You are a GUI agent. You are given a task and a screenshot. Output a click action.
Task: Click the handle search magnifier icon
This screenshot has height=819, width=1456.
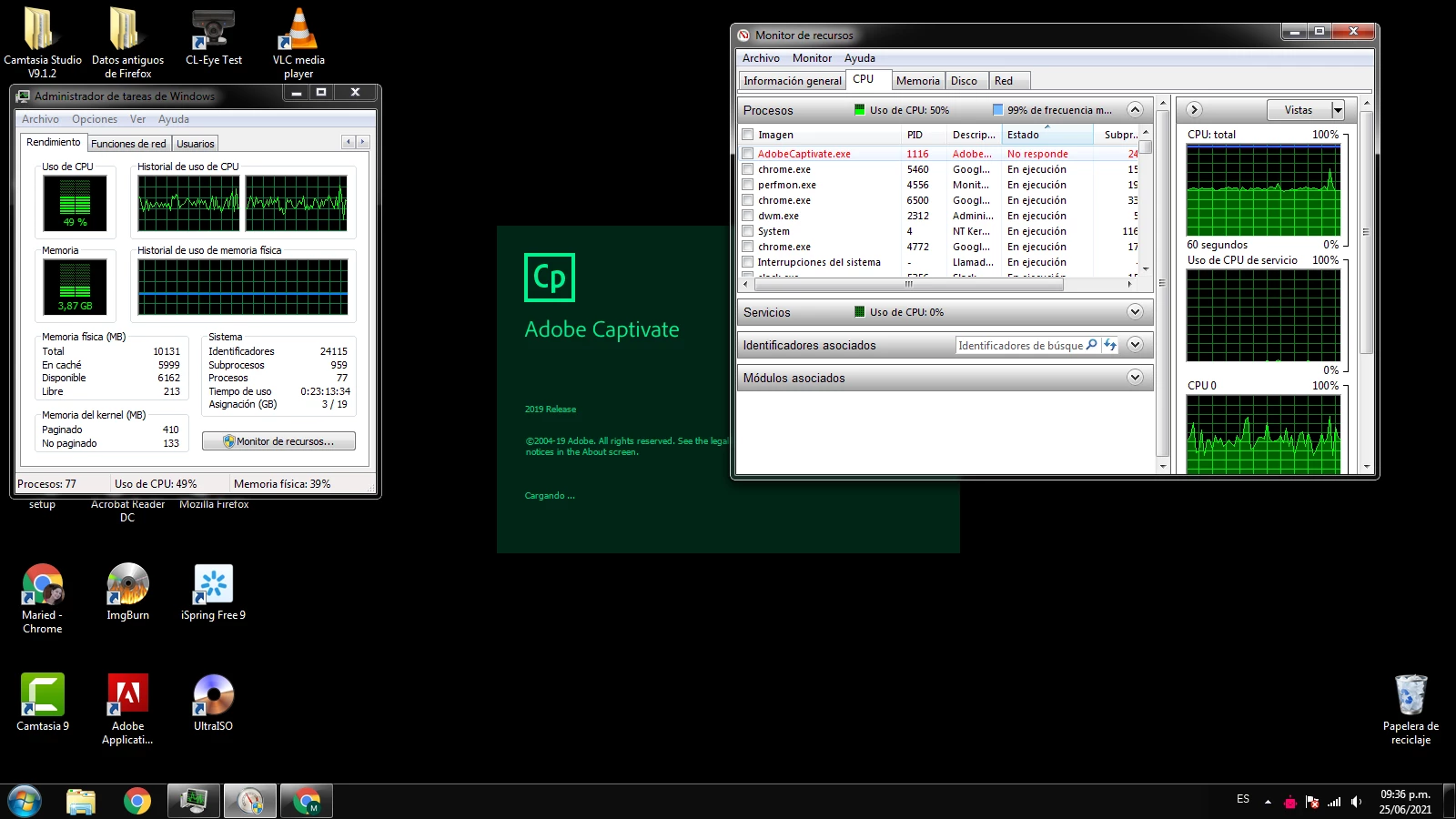click(x=1092, y=345)
